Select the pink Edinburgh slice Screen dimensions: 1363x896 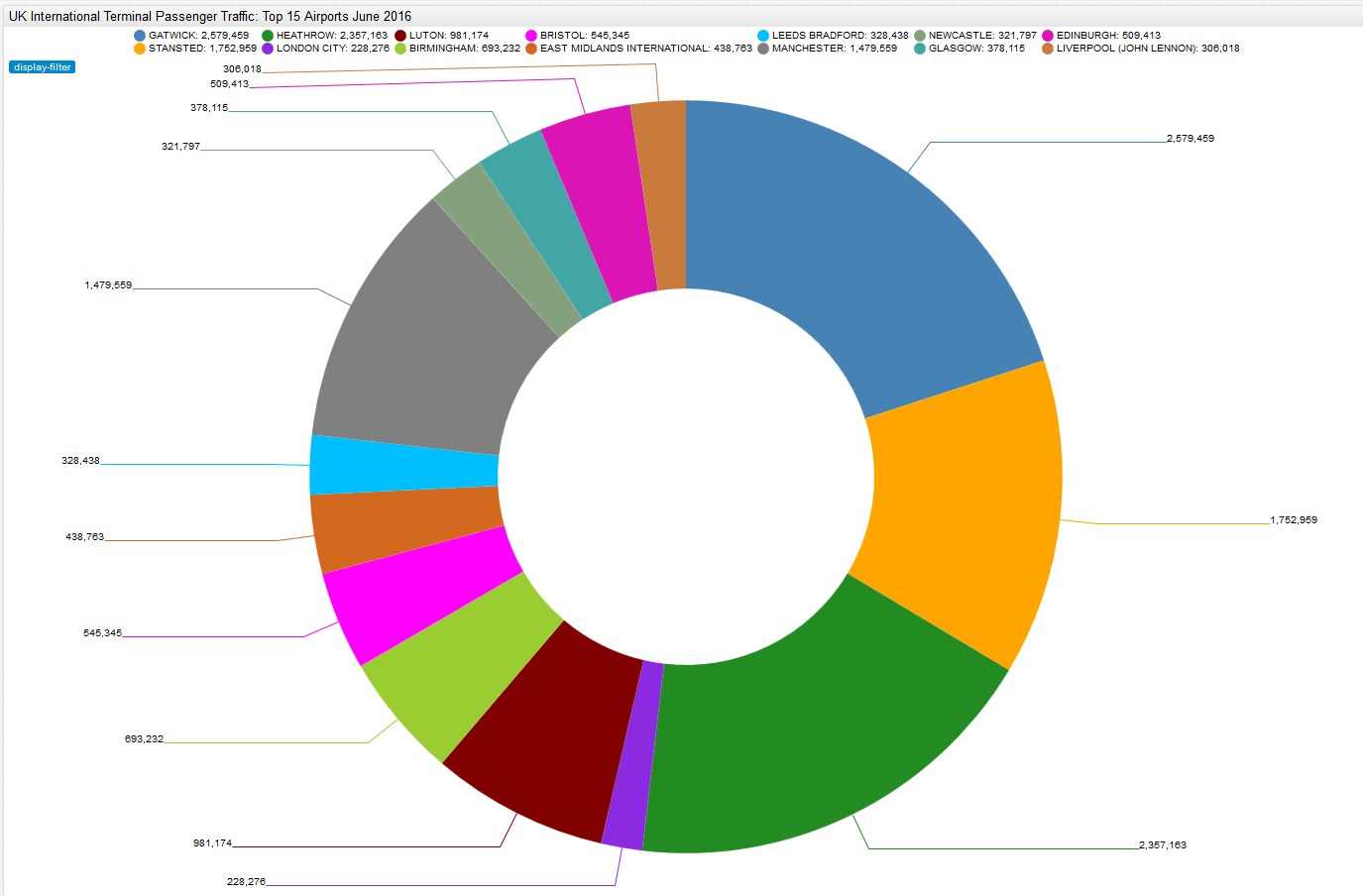click(605, 205)
